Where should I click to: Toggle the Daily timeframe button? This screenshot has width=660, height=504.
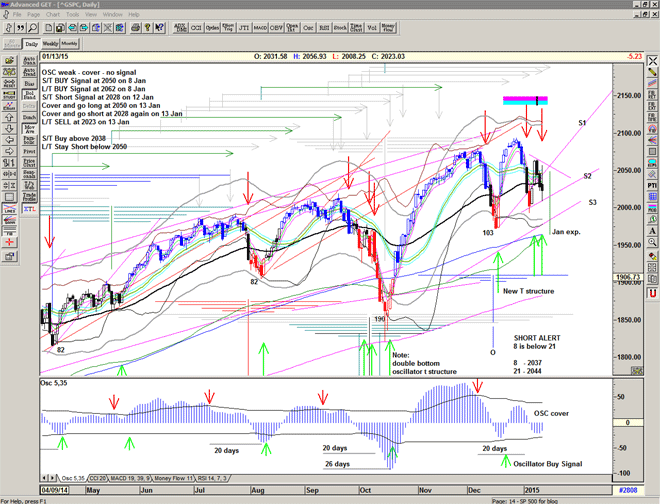(30, 44)
